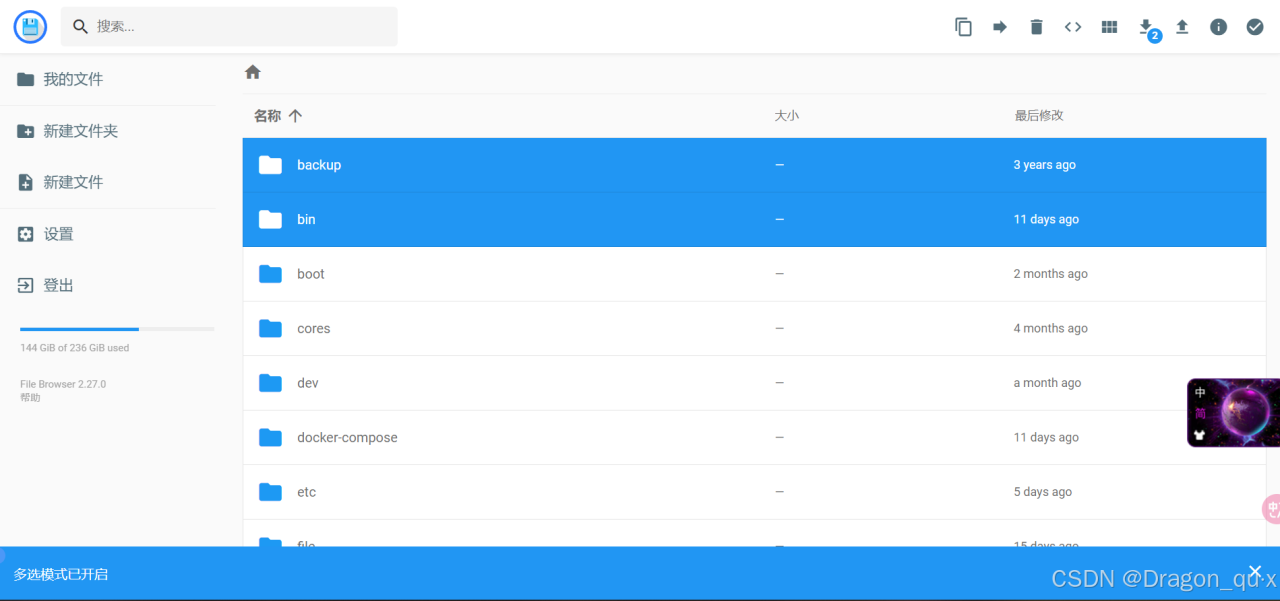Click 'a month ago' in dev row
The width and height of the screenshot is (1280, 601).
(1047, 383)
